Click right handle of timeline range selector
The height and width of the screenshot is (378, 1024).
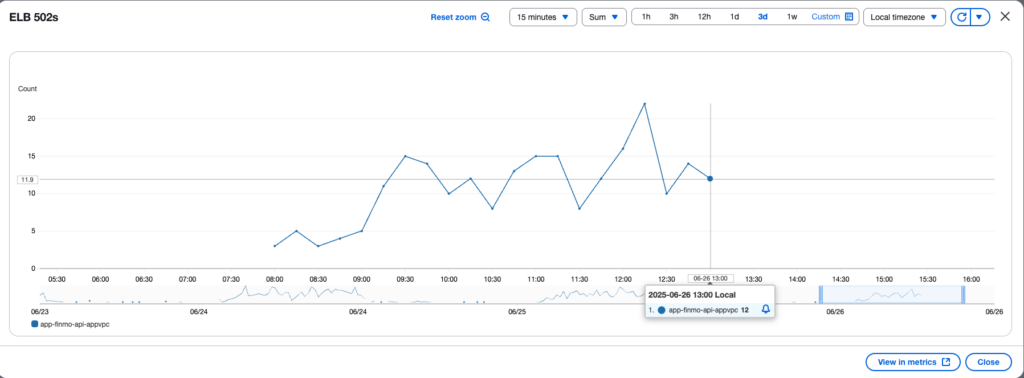[x=963, y=294]
